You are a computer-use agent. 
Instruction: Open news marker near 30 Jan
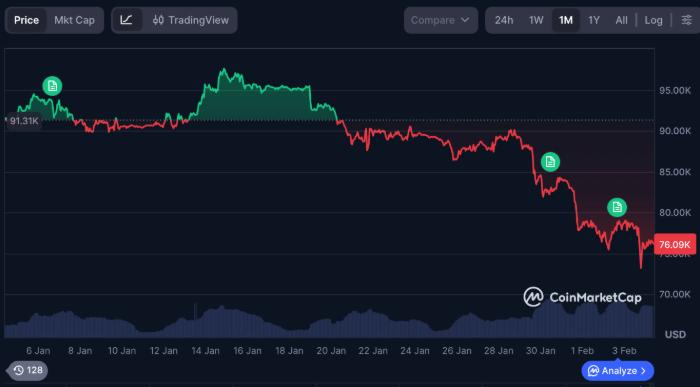(x=550, y=162)
